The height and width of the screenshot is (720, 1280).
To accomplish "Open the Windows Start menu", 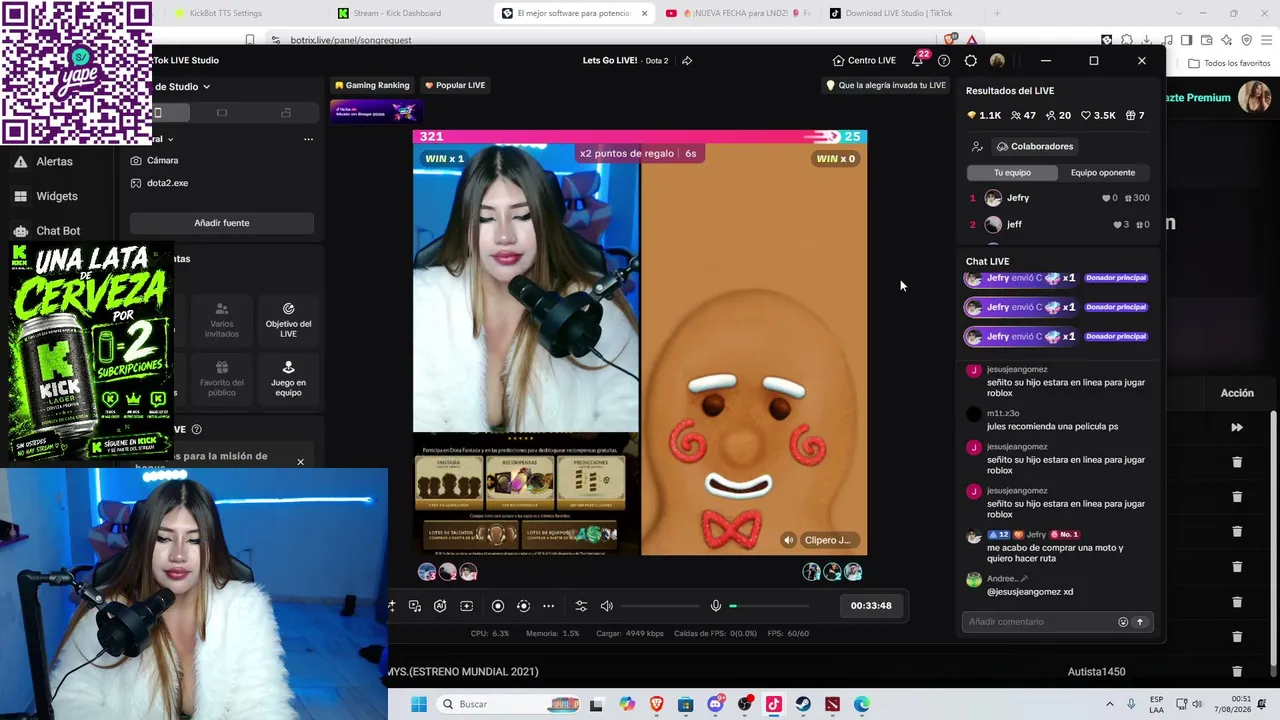I will (419, 704).
